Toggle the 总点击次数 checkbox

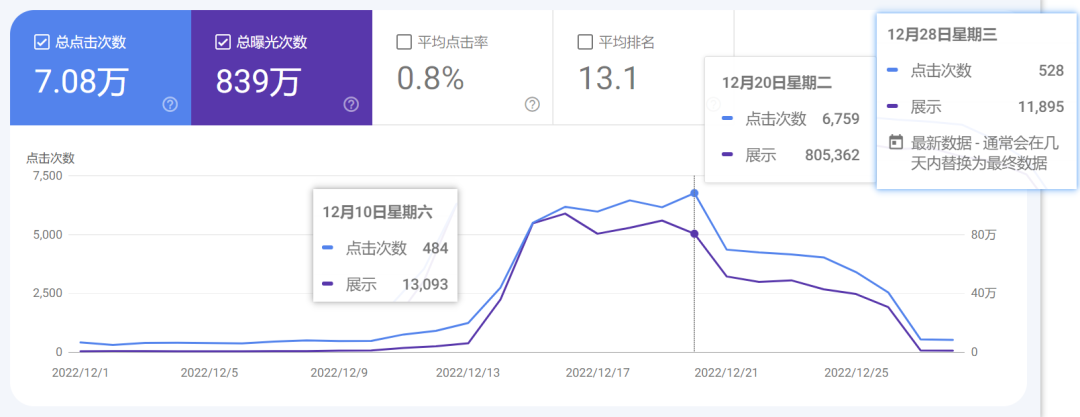click(41, 42)
